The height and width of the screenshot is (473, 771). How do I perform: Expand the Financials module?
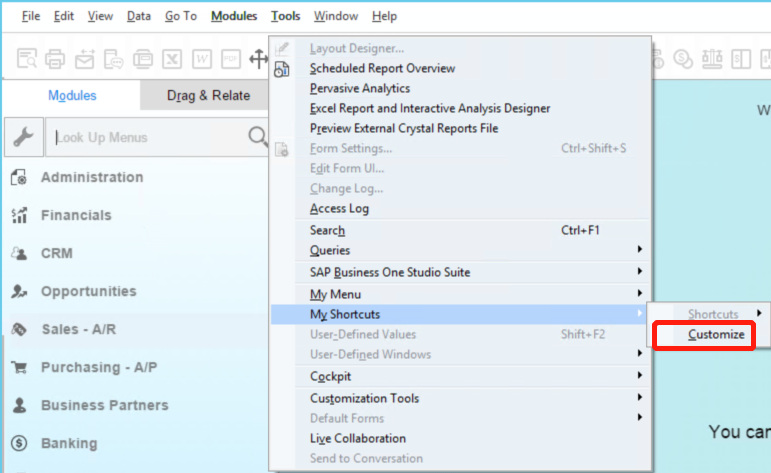(76, 215)
